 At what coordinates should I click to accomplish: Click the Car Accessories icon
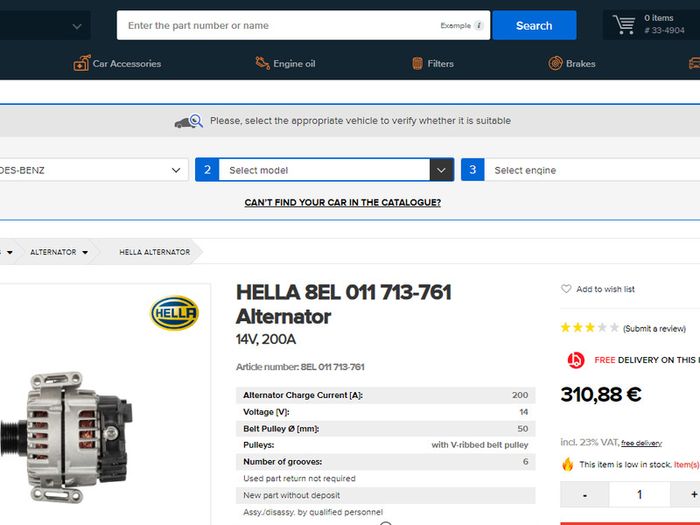pyautogui.click(x=82, y=63)
